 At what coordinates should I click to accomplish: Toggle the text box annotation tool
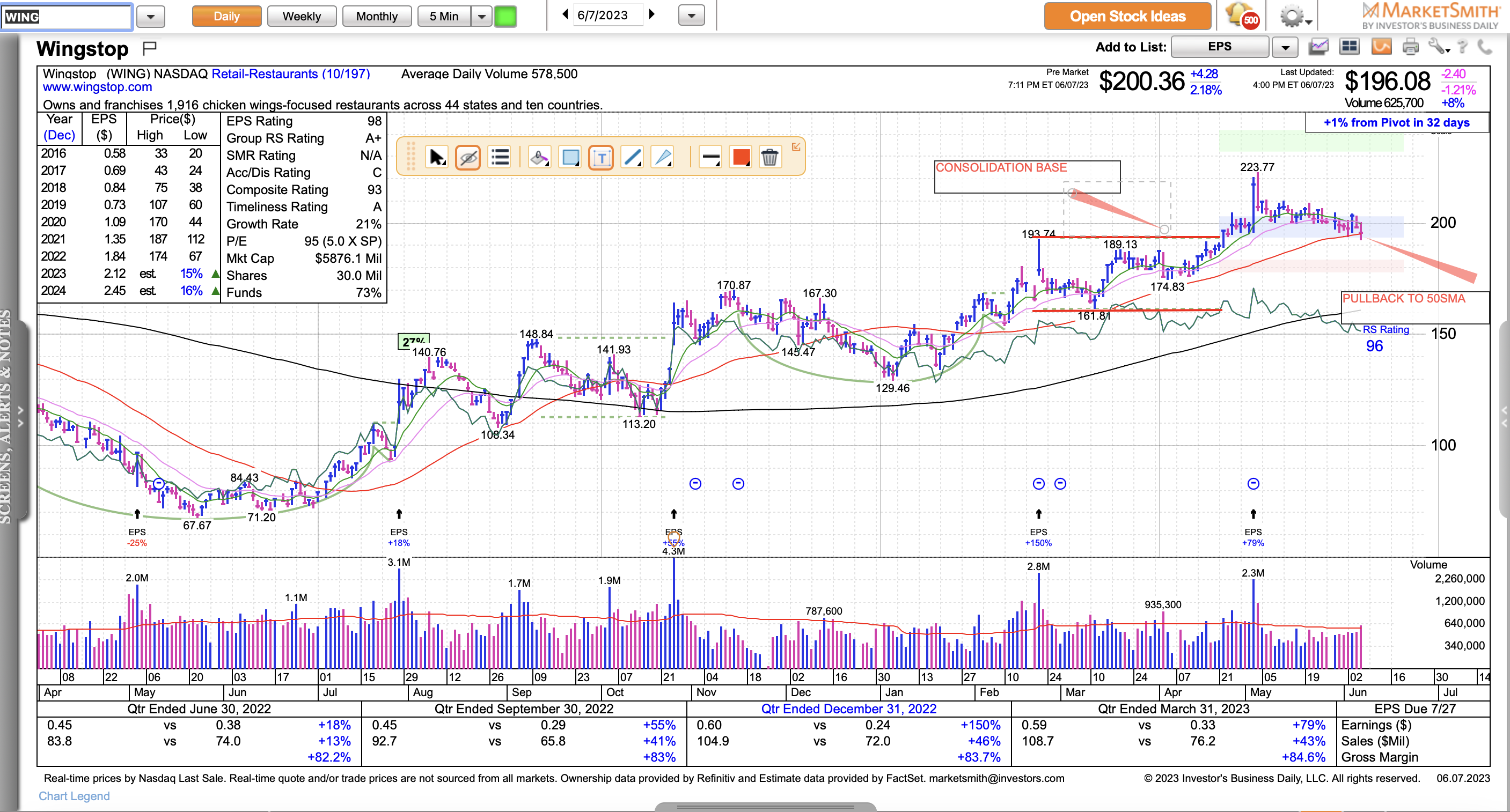(601, 157)
